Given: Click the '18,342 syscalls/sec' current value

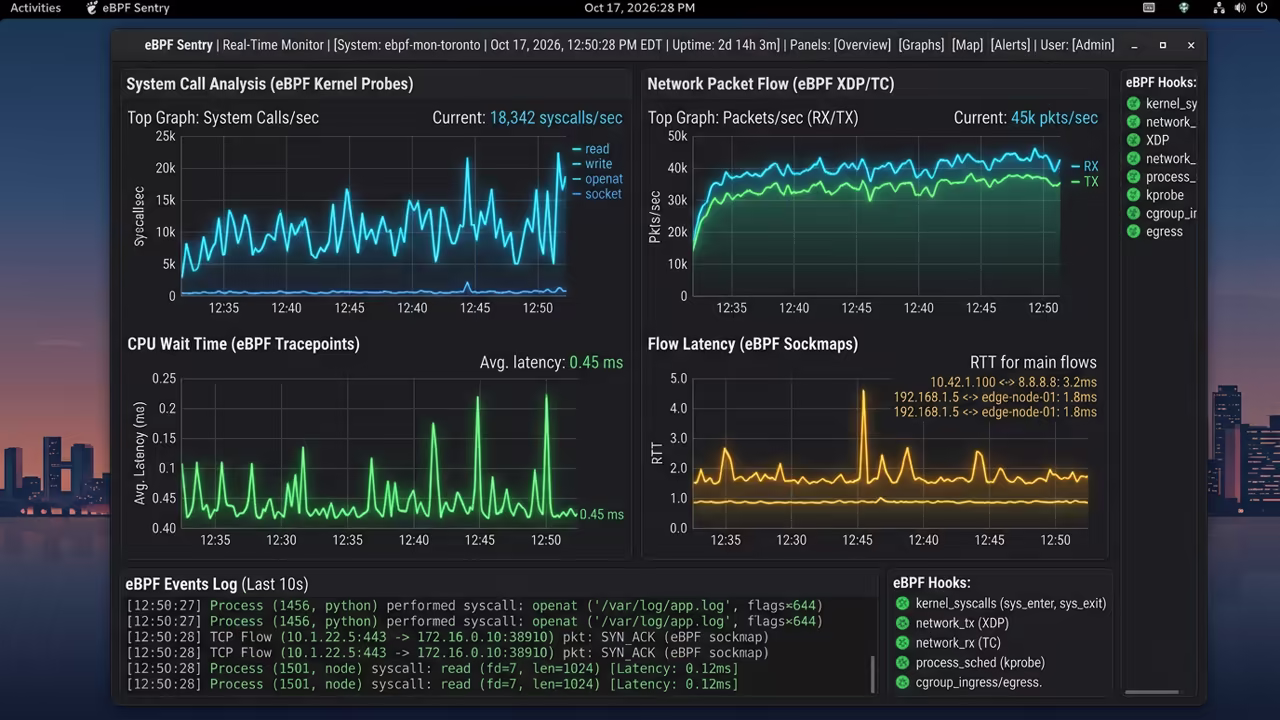Looking at the screenshot, I should (x=556, y=118).
